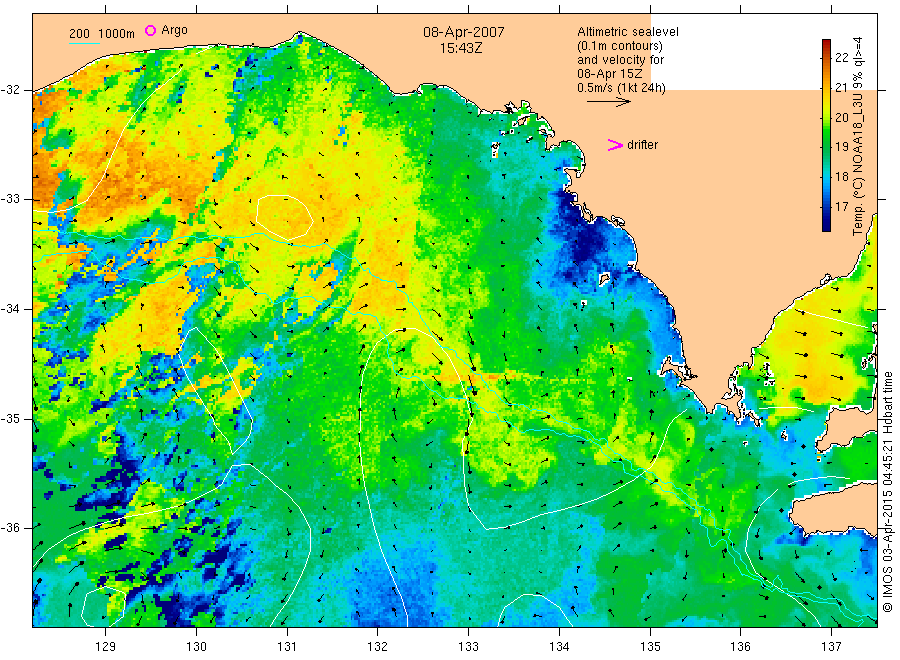Click the 0.5m/s velocity scale arrow
Screen dimensions: 900x660
pyautogui.click(x=608, y=102)
